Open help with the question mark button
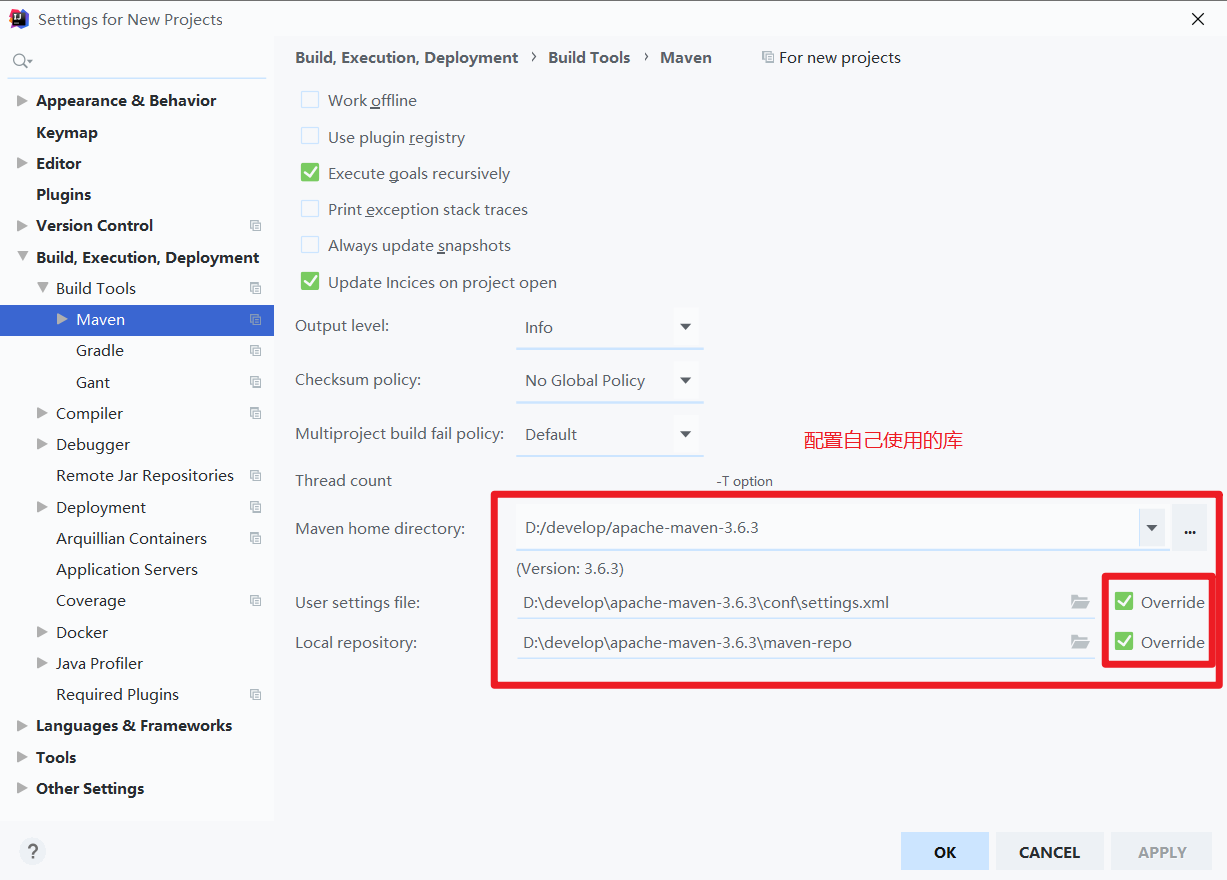 click(32, 851)
